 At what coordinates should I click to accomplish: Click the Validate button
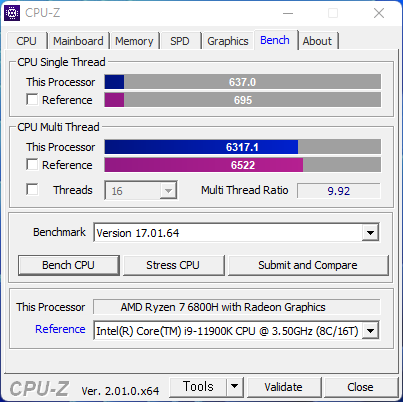284,387
